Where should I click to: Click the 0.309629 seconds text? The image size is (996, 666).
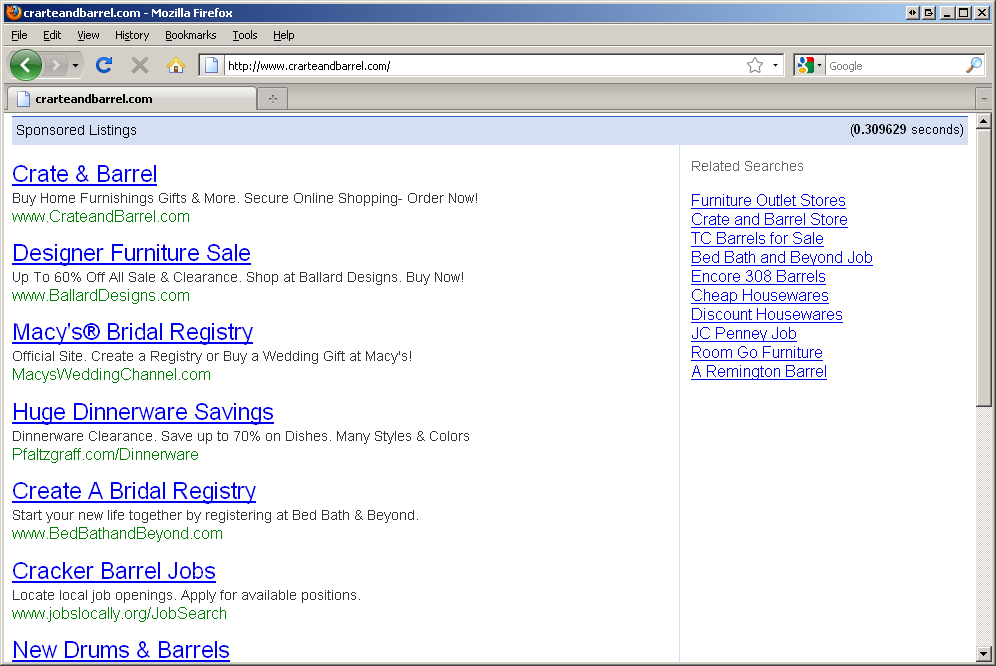(x=907, y=130)
